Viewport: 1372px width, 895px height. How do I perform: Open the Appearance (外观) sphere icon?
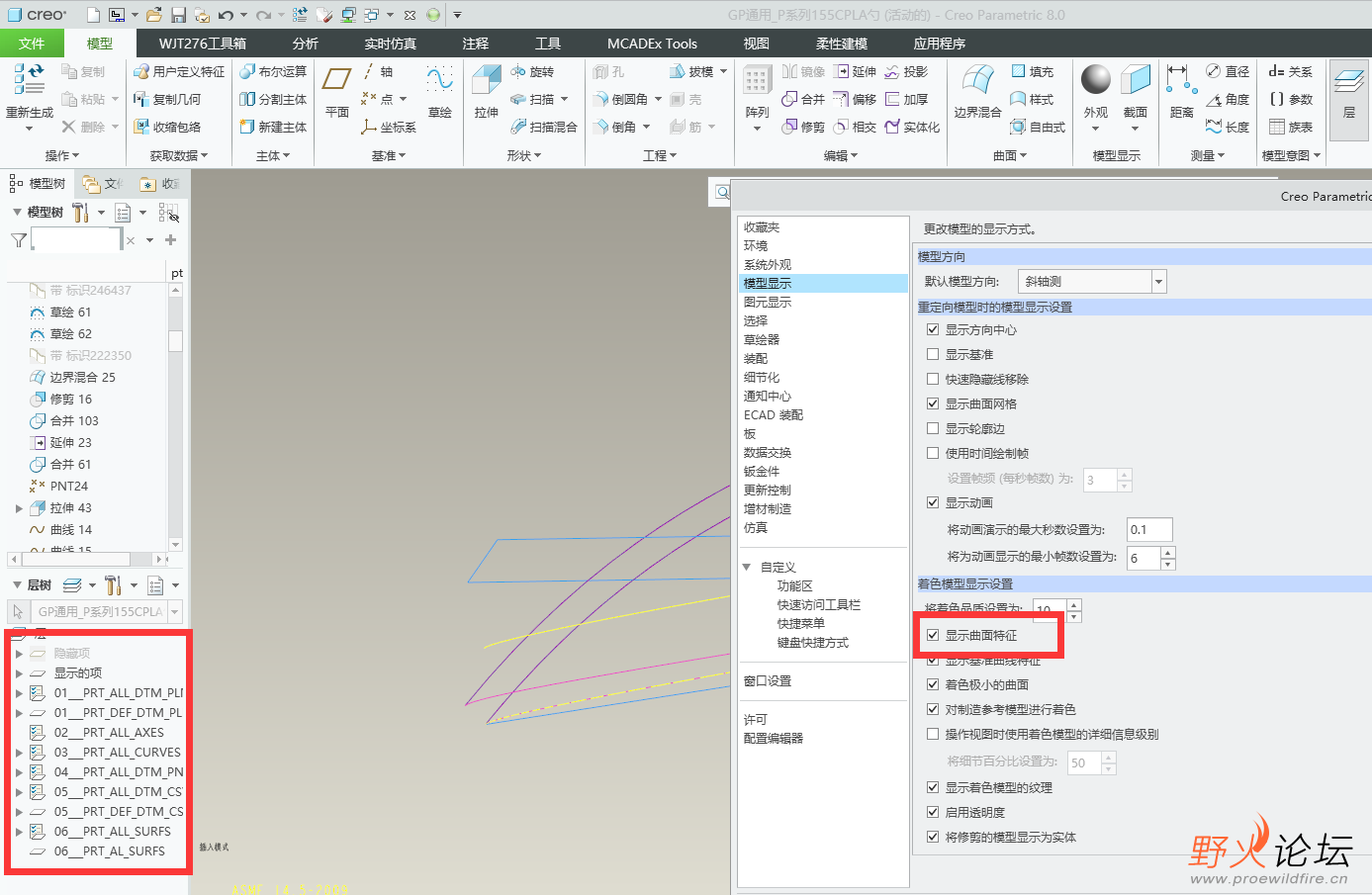click(1096, 81)
